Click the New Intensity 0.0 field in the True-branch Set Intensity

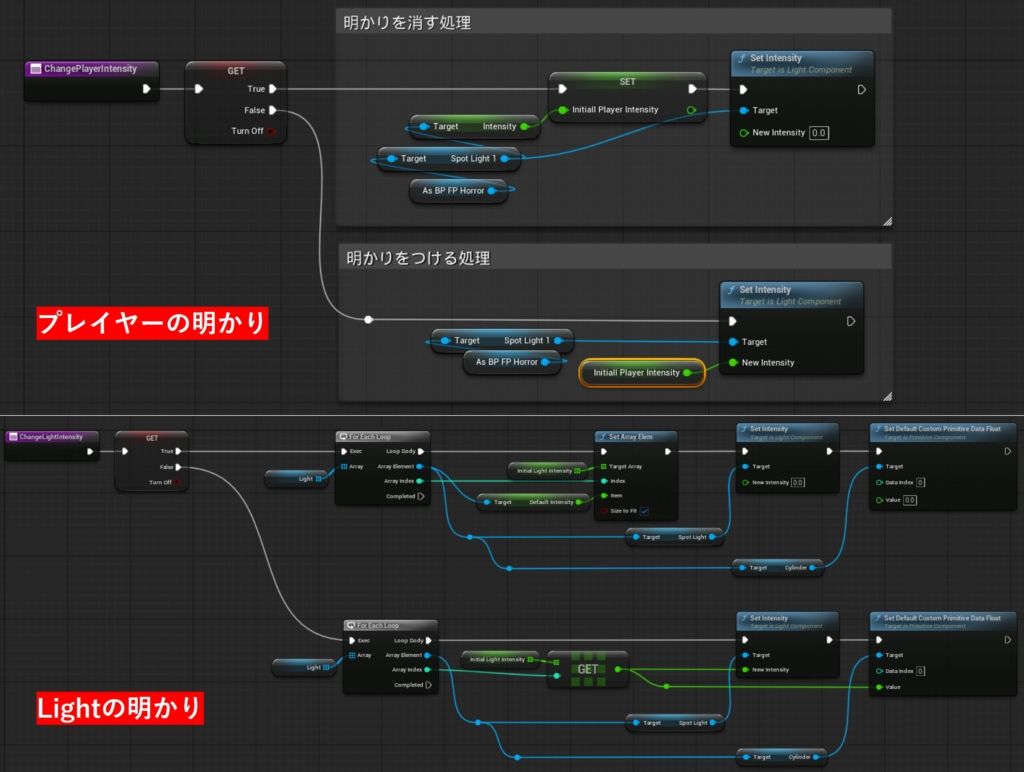(797, 483)
